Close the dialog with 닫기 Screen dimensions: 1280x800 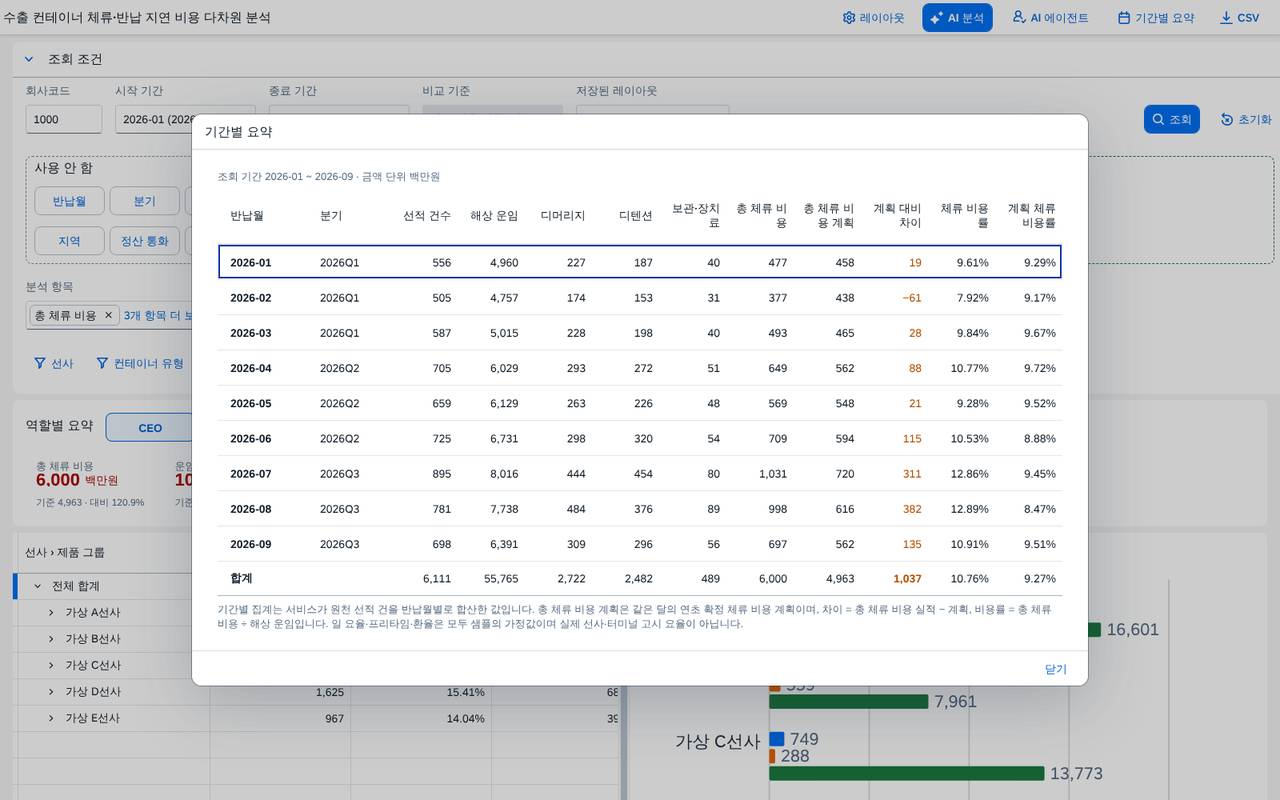[x=1056, y=669]
